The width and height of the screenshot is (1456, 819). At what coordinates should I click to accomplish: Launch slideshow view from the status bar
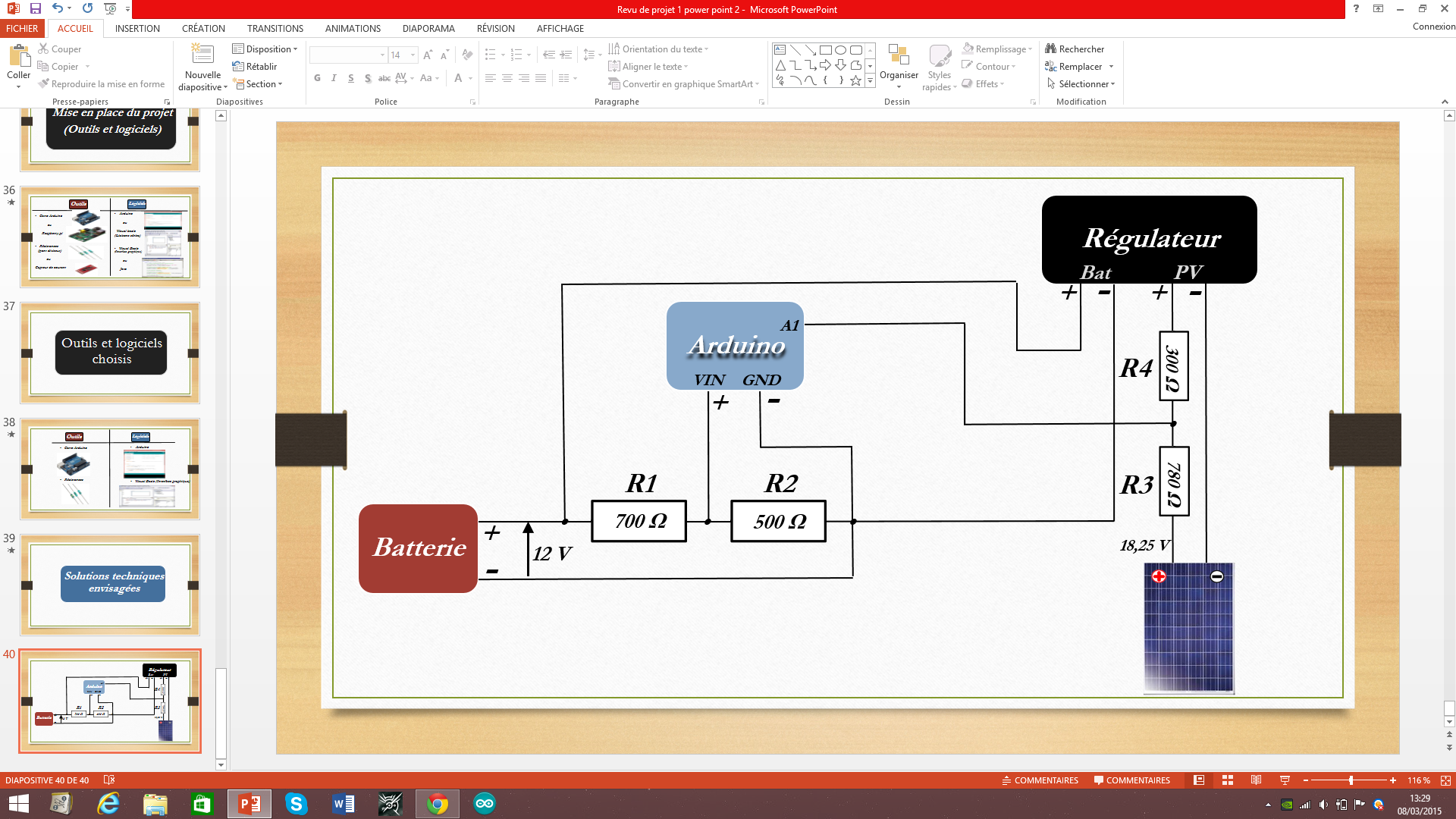pyautogui.click(x=1285, y=780)
